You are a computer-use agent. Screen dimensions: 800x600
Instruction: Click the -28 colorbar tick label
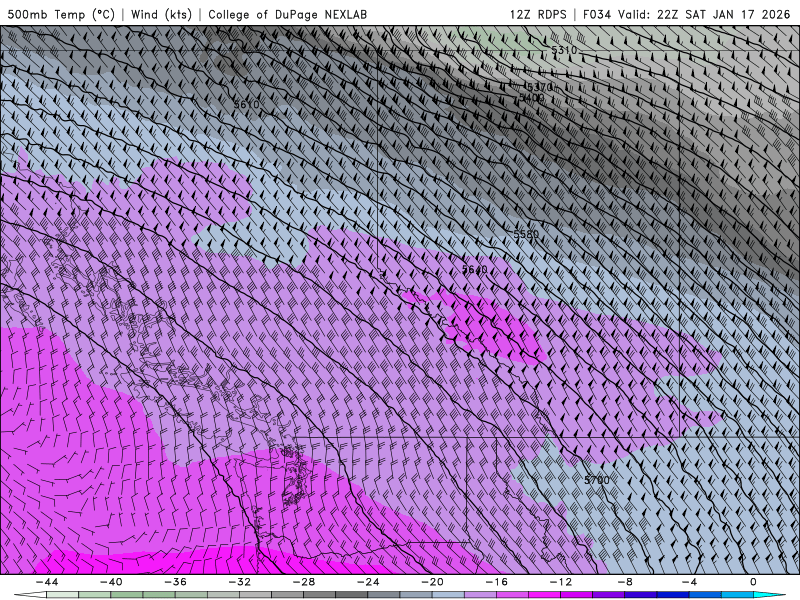point(304,582)
